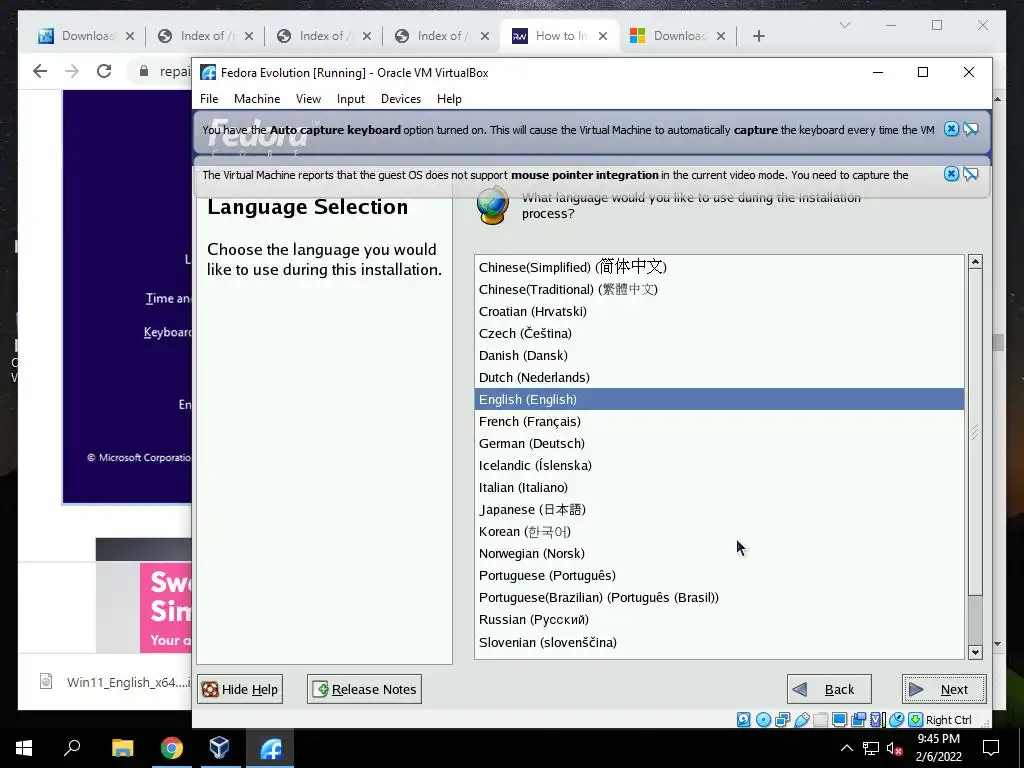Open Windows Start menu
This screenshot has height=768, width=1024.
pos(24,748)
